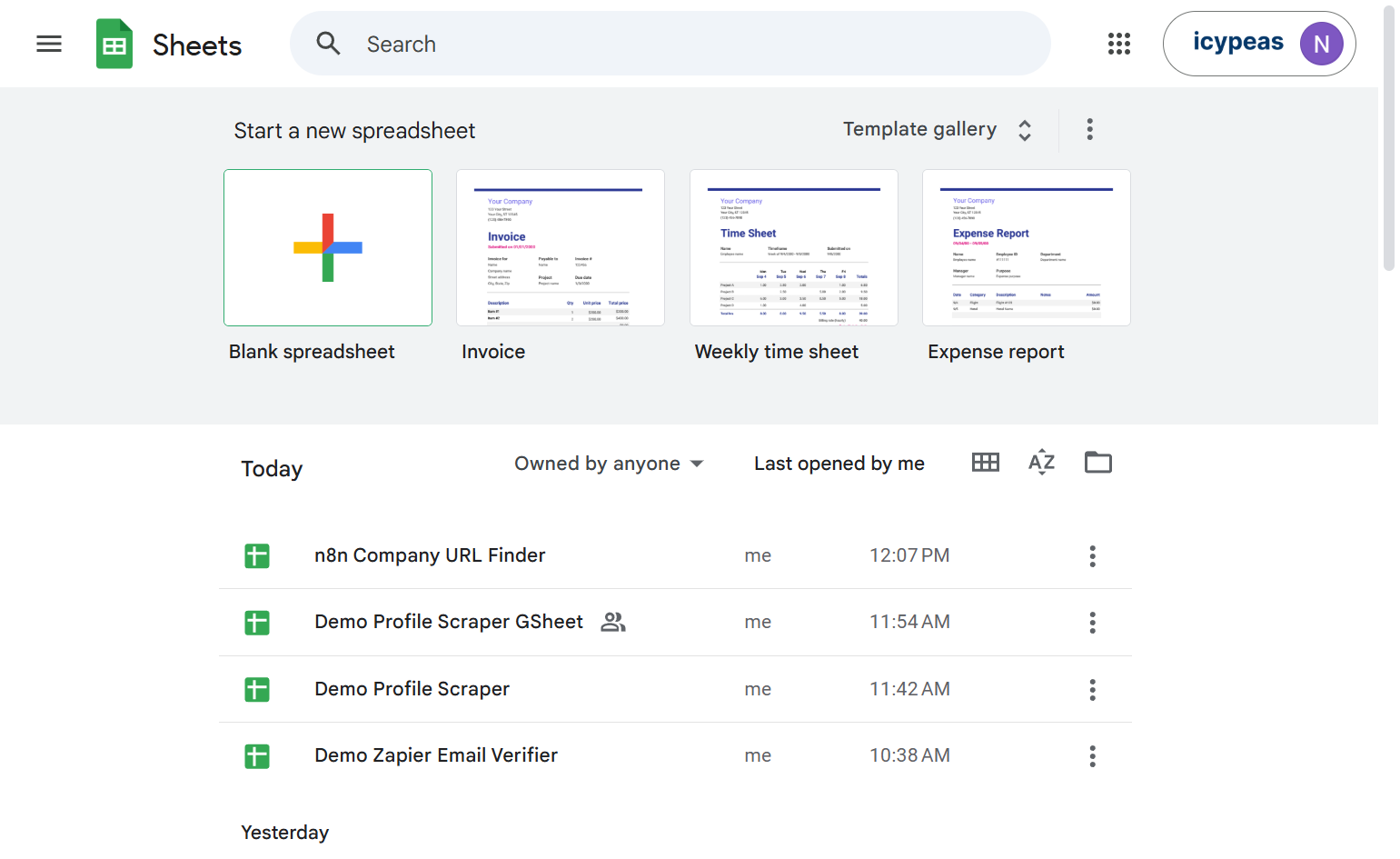Viewport: 1400px width, 859px height.
Task: Click the Last opened by me header
Action: 839,464
